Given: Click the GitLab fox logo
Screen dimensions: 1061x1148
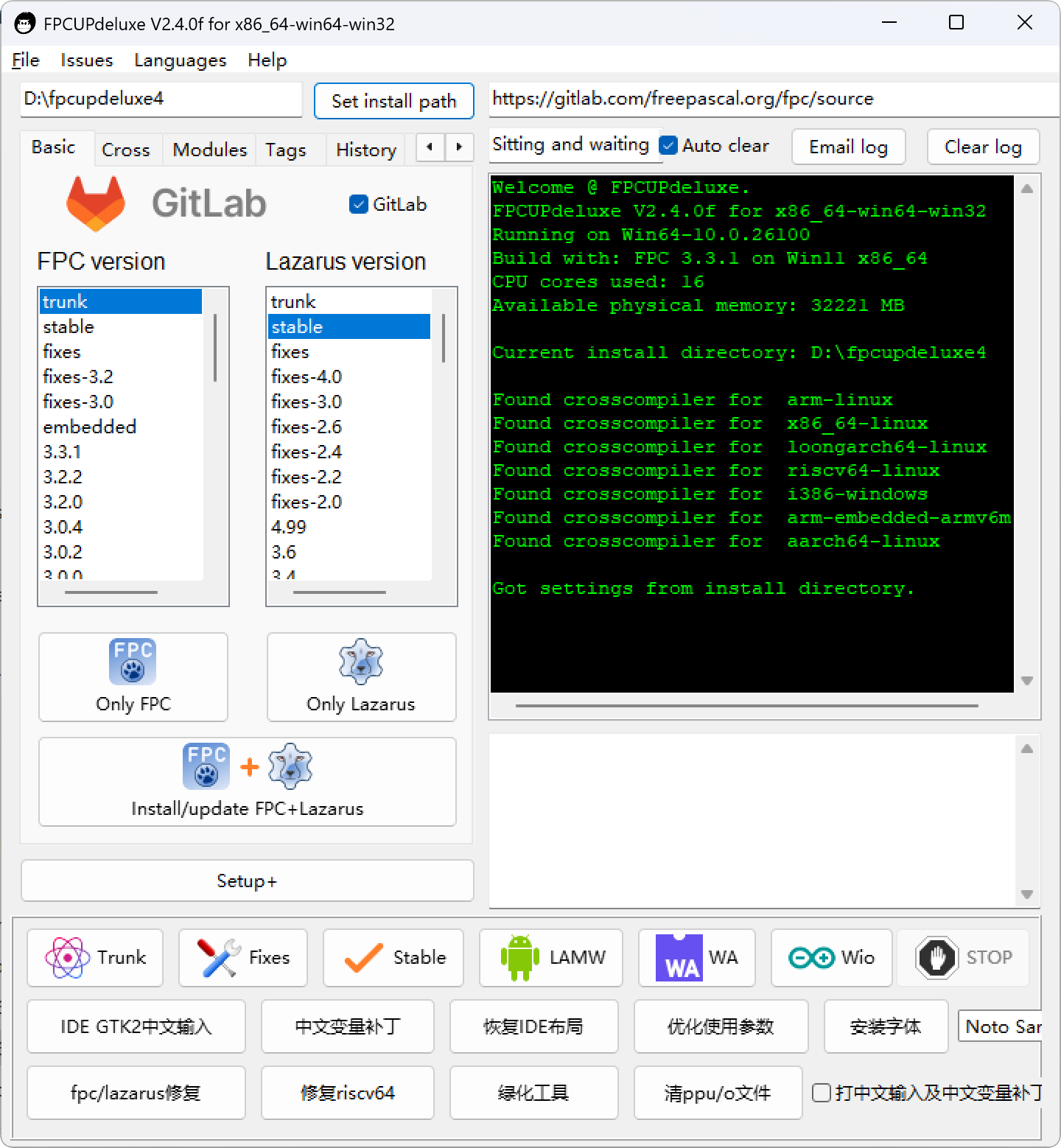Looking at the screenshot, I should coord(96,203).
